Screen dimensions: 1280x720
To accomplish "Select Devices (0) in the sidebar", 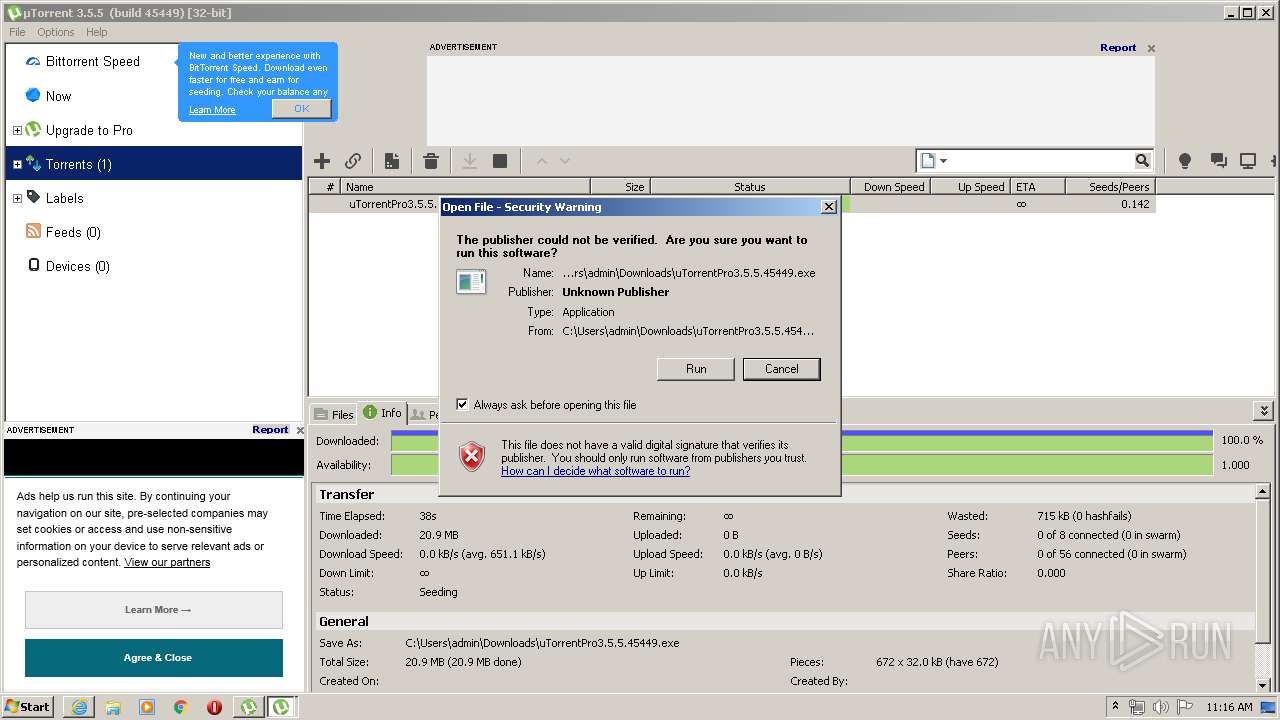I will 77,266.
